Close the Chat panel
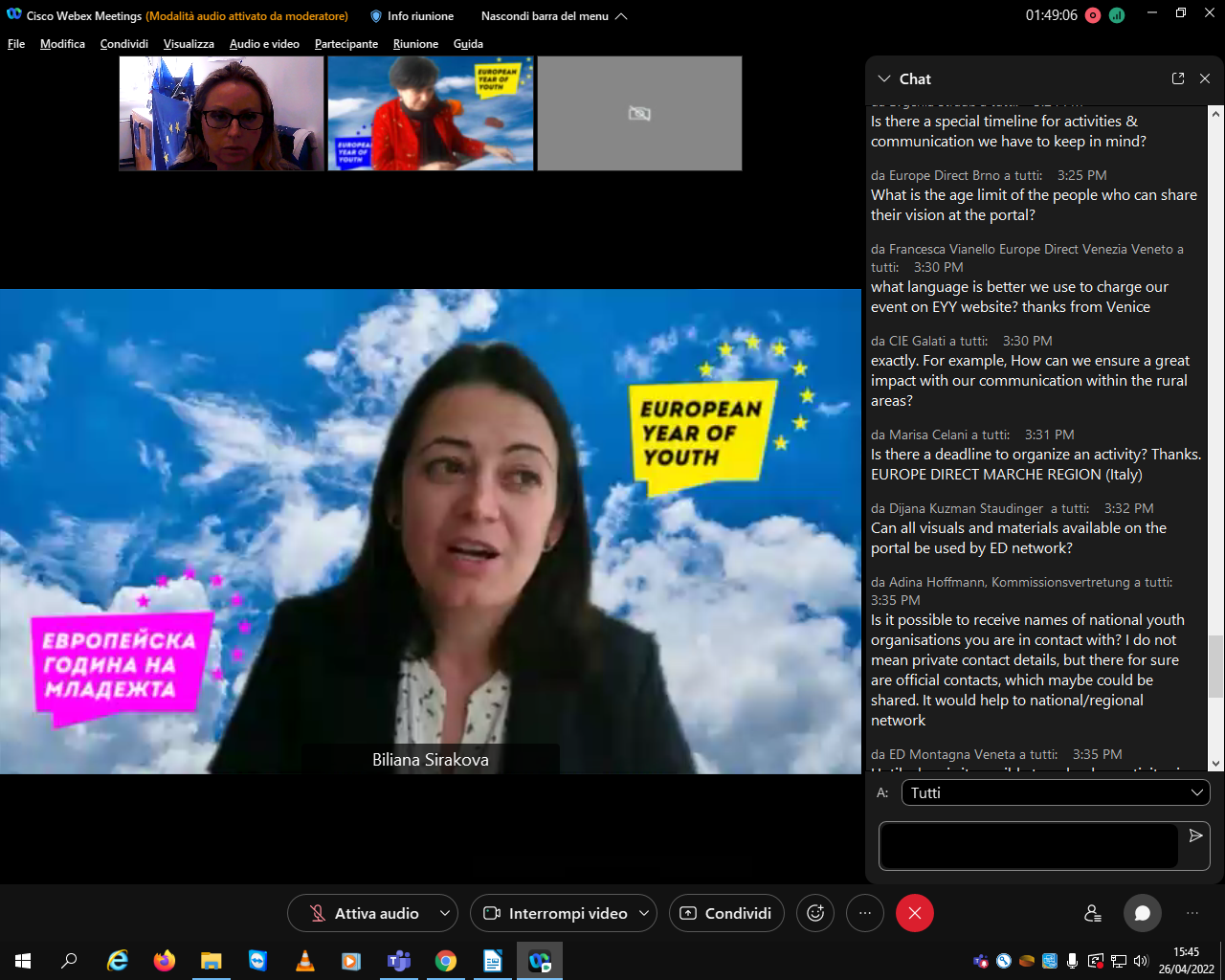This screenshot has width=1225, height=980. pos(1205,78)
